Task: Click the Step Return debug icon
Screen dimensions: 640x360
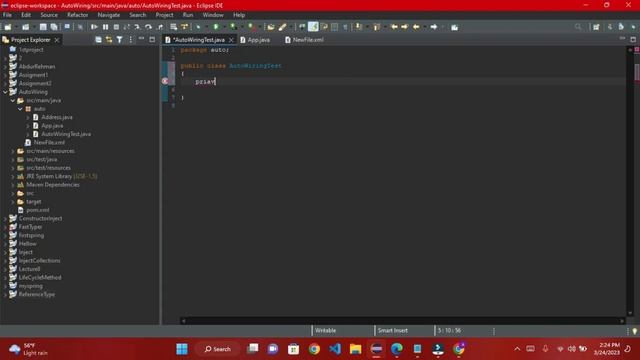Action: point(160,27)
